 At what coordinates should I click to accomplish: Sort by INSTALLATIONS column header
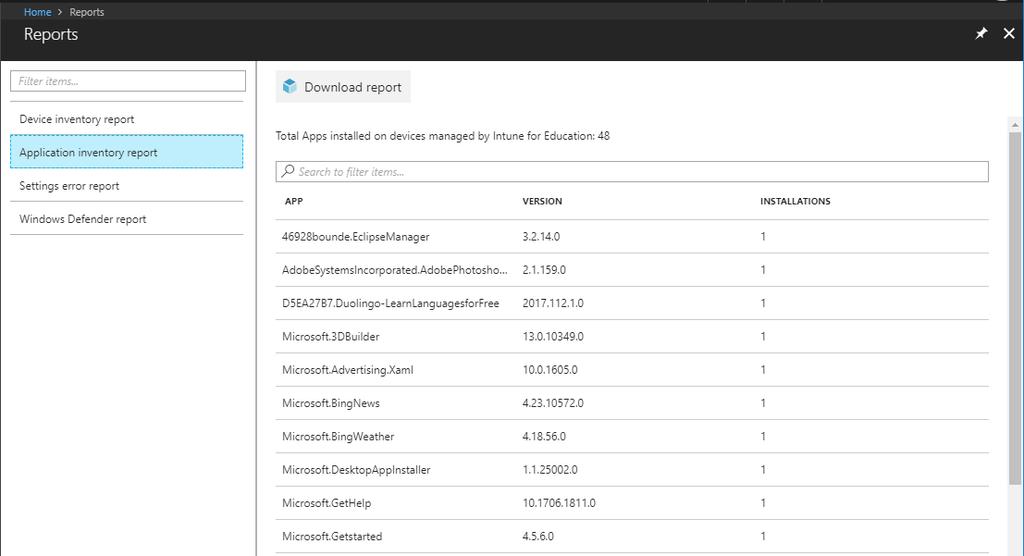click(795, 201)
